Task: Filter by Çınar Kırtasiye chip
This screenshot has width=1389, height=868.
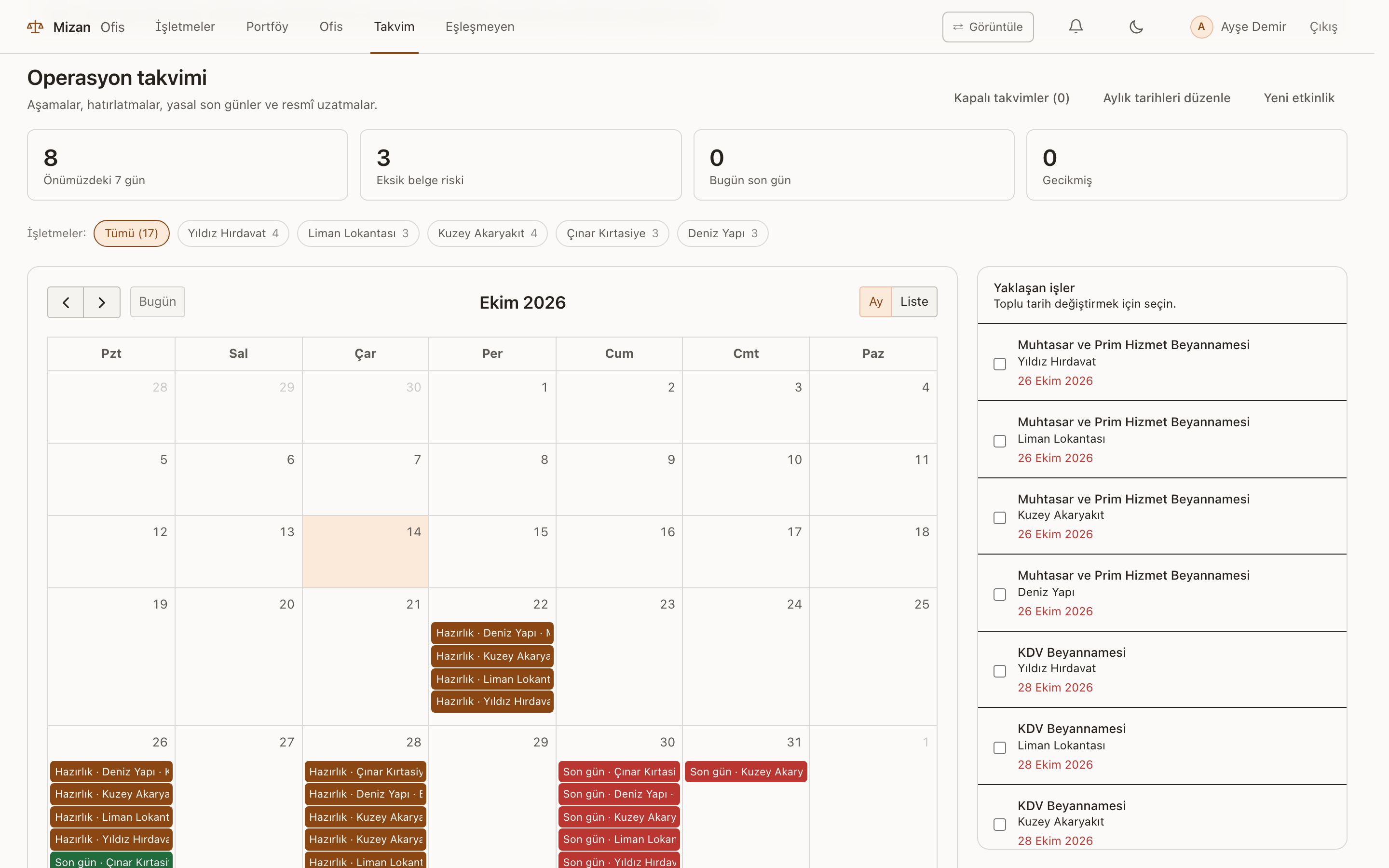Action: (x=613, y=234)
